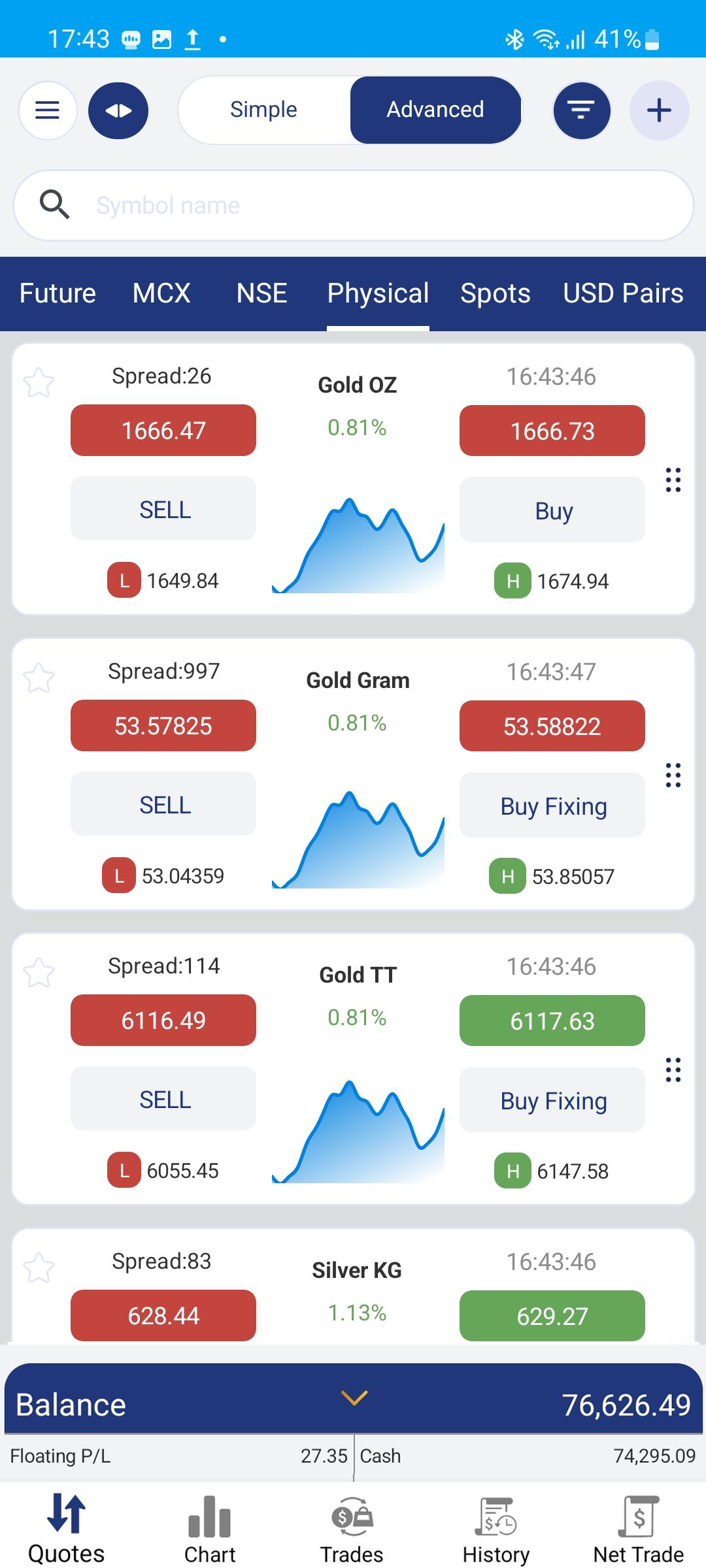Open the hamburger menu
The width and height of the screenshot is (706, 1568).
(x=47, y=110)
